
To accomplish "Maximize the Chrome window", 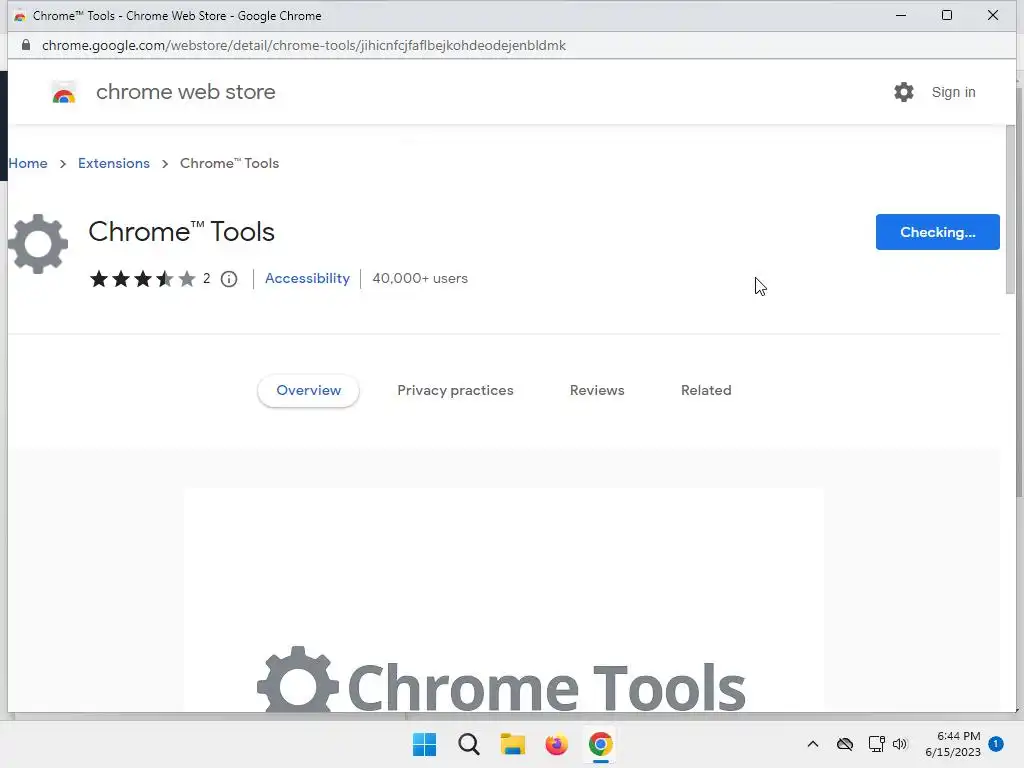I will coord(947,15).
